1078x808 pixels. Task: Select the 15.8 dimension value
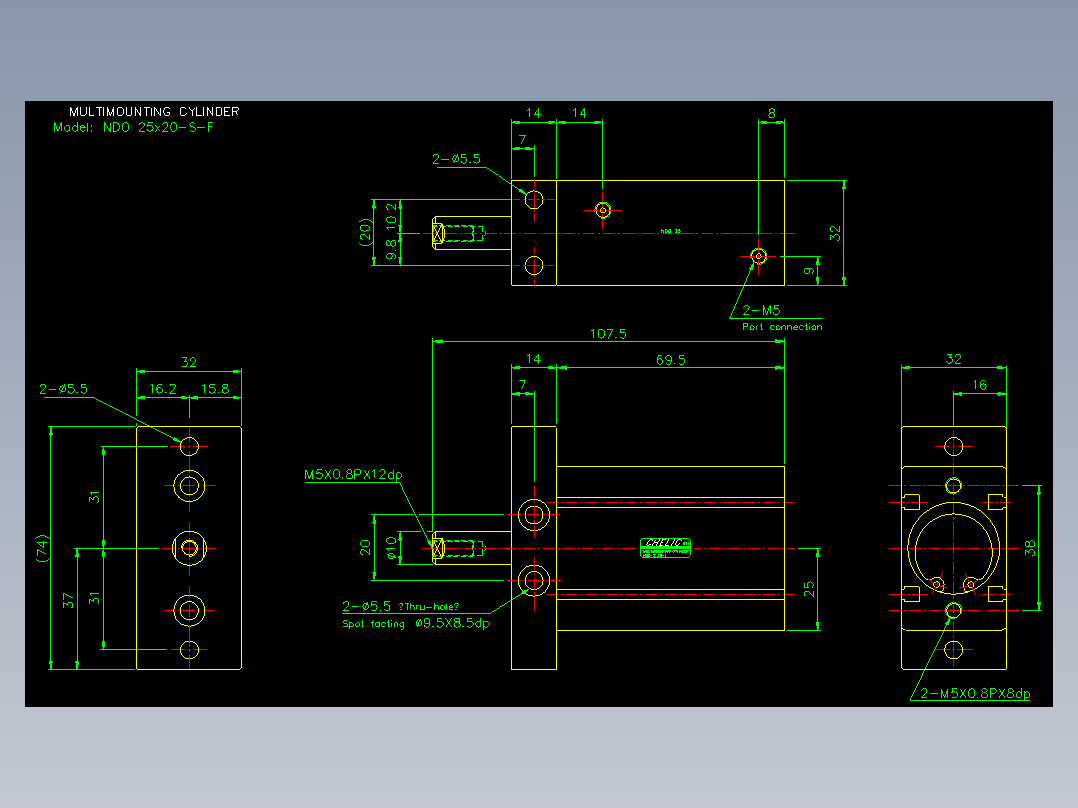click(x=214, y=389)
